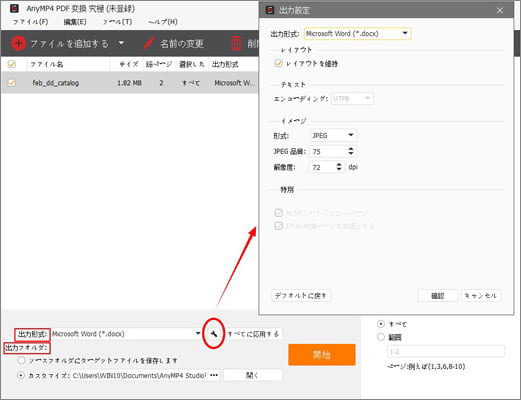Toggle the first disabled checkbox under 特別
Screen dimensions: 521x400
point(278,213)
